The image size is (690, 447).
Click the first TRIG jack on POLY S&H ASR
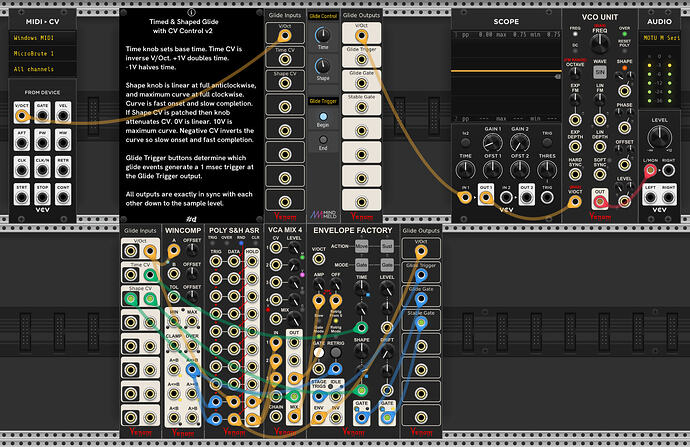[x=215, y=261]
